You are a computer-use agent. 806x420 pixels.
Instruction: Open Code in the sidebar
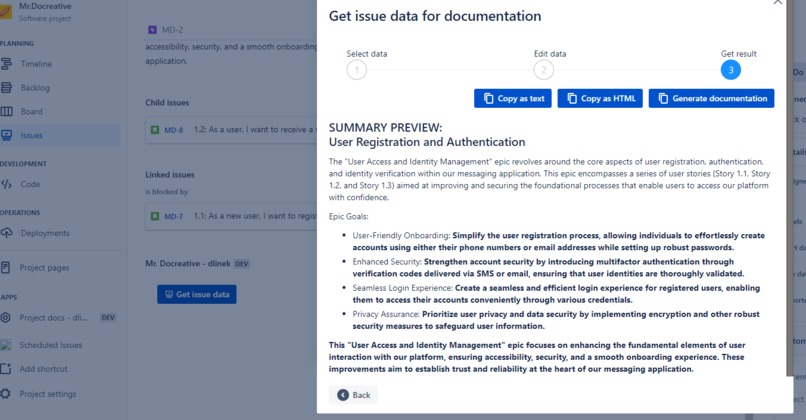[30, 184]
